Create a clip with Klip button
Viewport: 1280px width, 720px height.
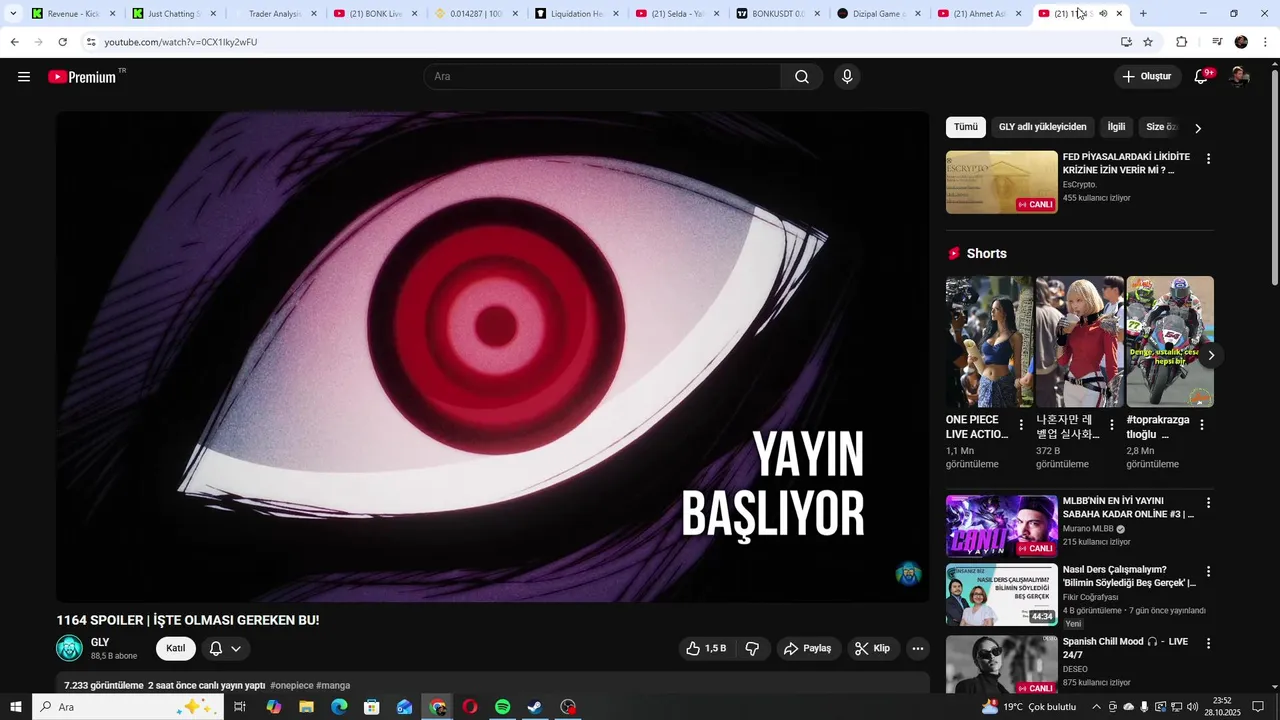click(873, 649)
